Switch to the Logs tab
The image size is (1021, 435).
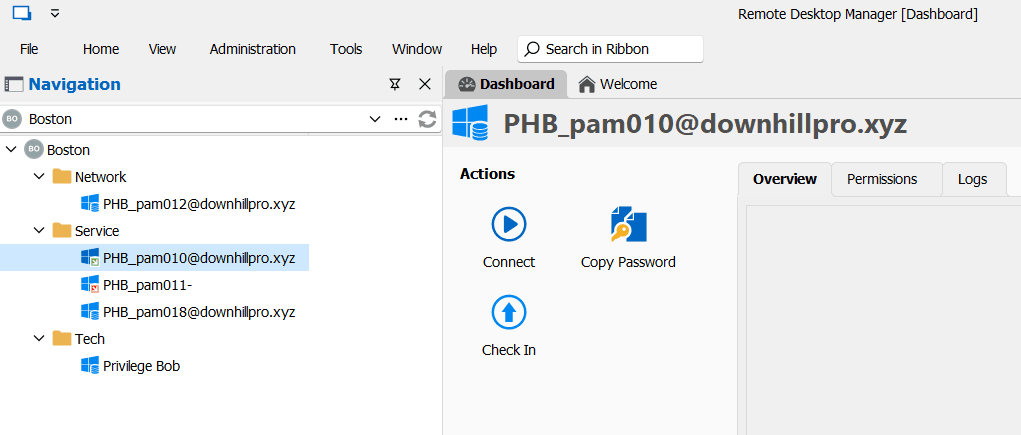coord(972,179)
